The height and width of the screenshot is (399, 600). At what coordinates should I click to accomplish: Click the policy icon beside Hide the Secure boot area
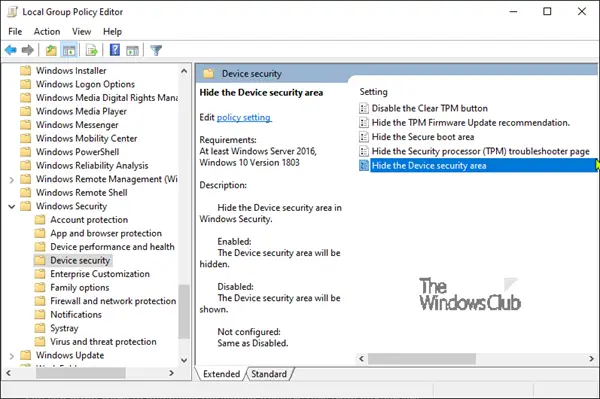point(364,137)
